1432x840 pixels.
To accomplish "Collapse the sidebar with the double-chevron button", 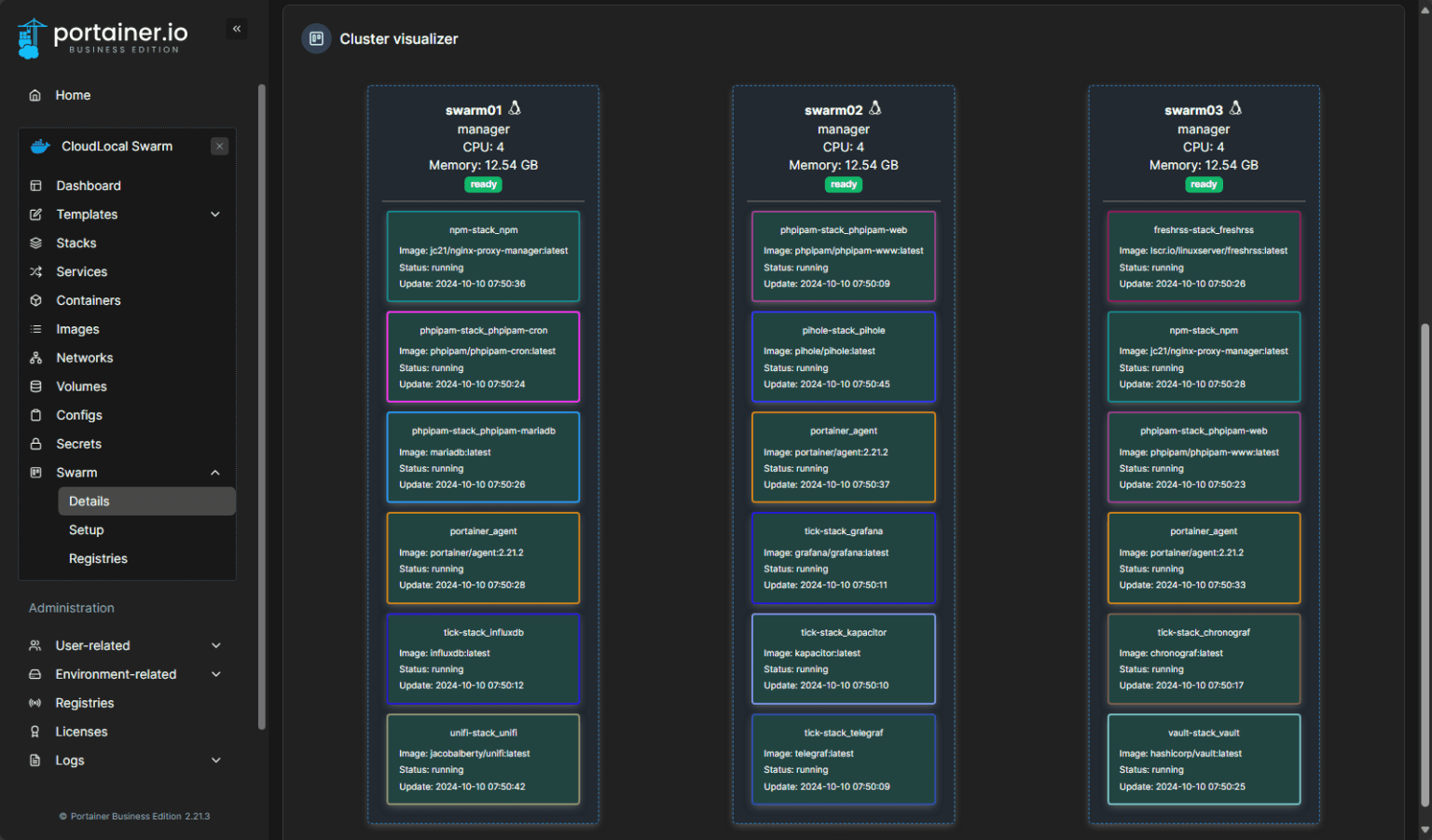I will pyautogui.click(x=236, y=29).
